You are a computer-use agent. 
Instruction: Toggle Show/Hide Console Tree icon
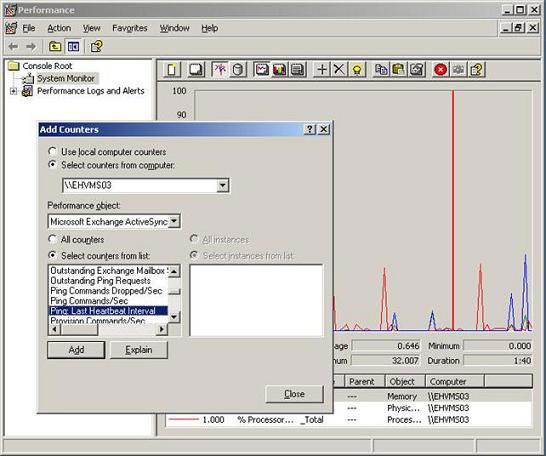pyautogui.click(x=73, y=46)
